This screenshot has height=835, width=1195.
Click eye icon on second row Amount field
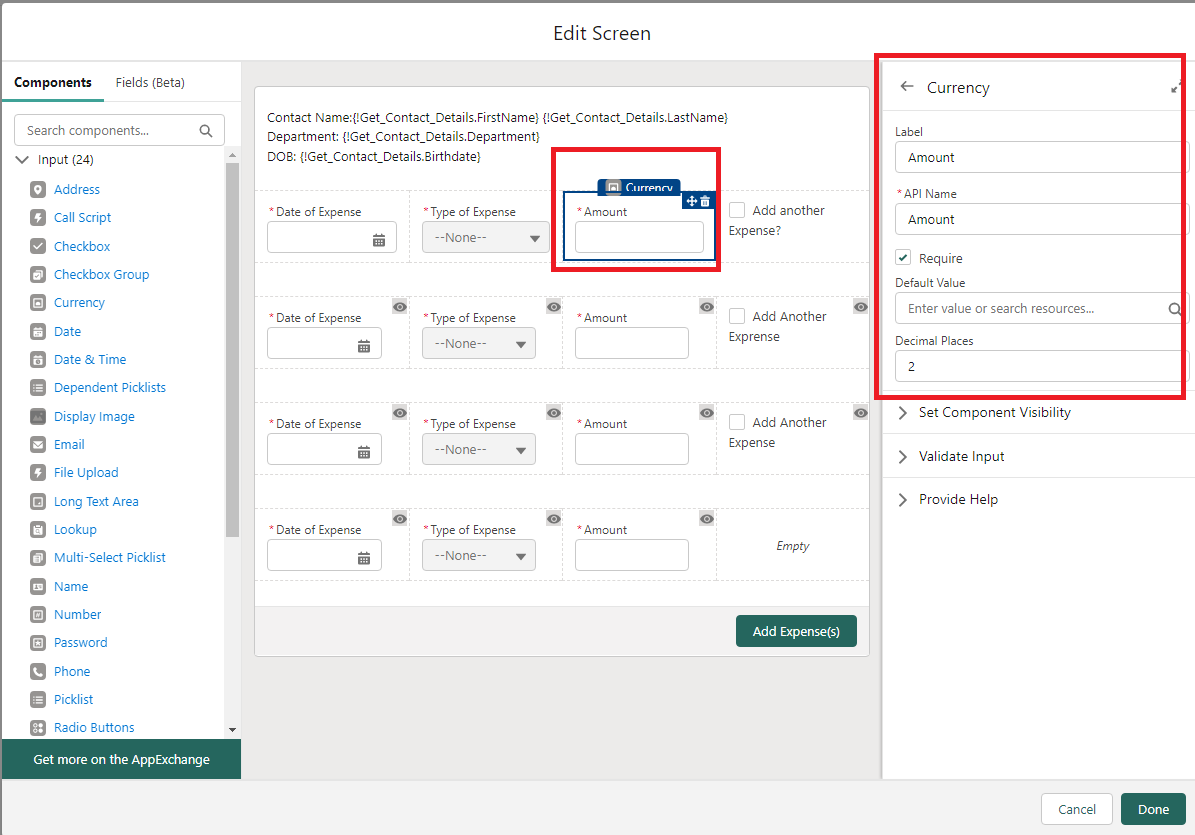pos(706,306)
